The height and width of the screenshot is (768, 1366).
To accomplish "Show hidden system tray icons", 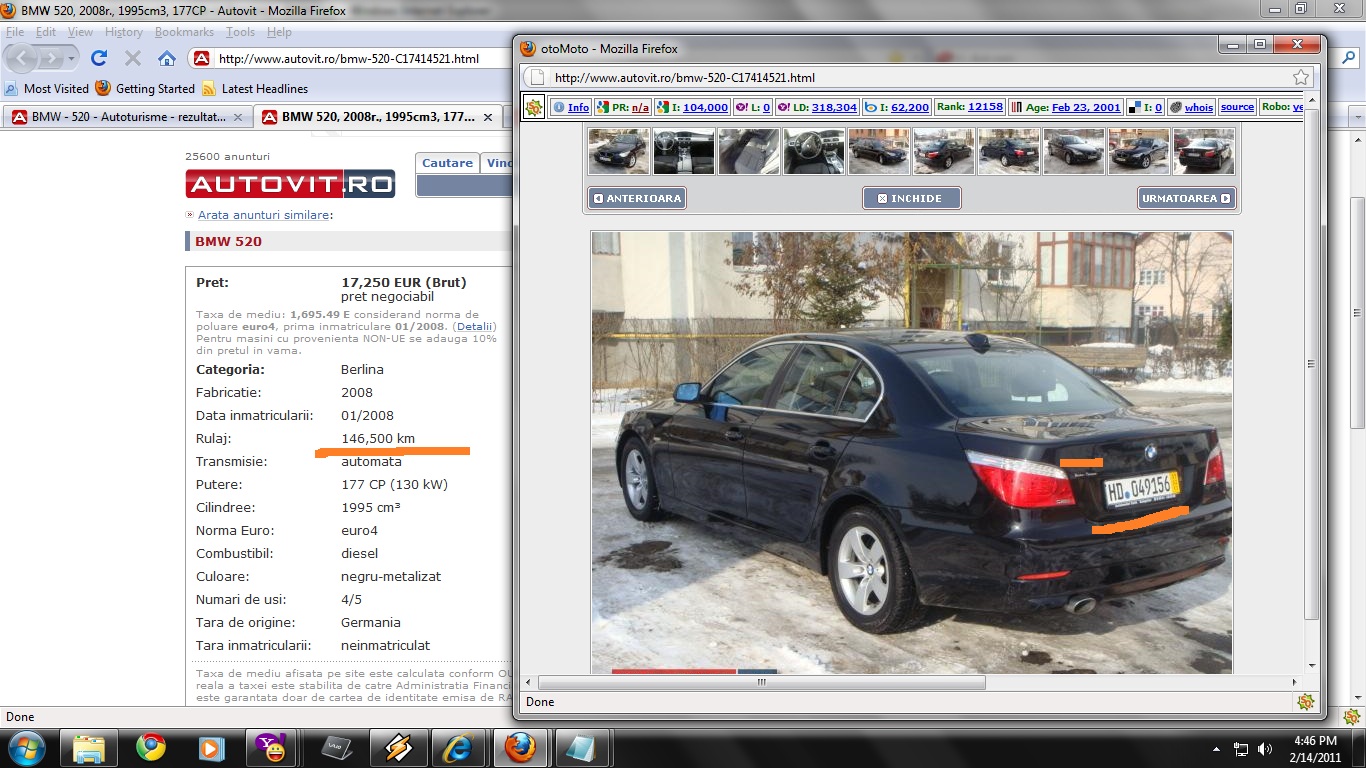I will tap(1217, 748).
